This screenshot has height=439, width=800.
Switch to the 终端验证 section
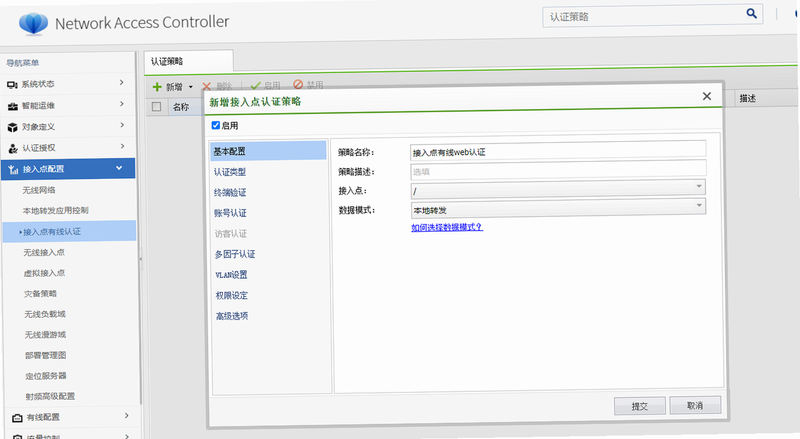click(x=230, y=192)
